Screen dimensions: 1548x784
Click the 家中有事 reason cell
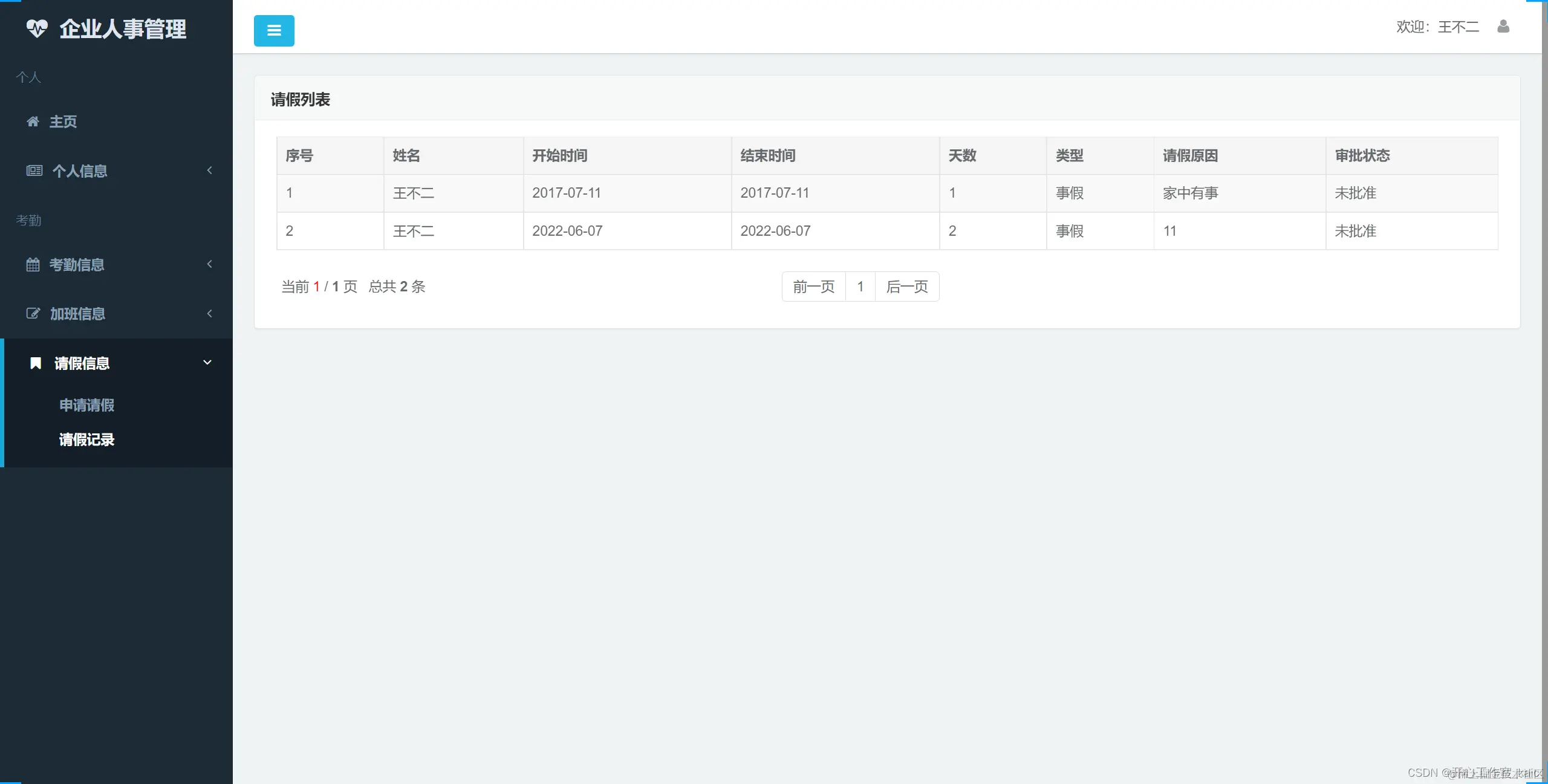(1190, 193)
